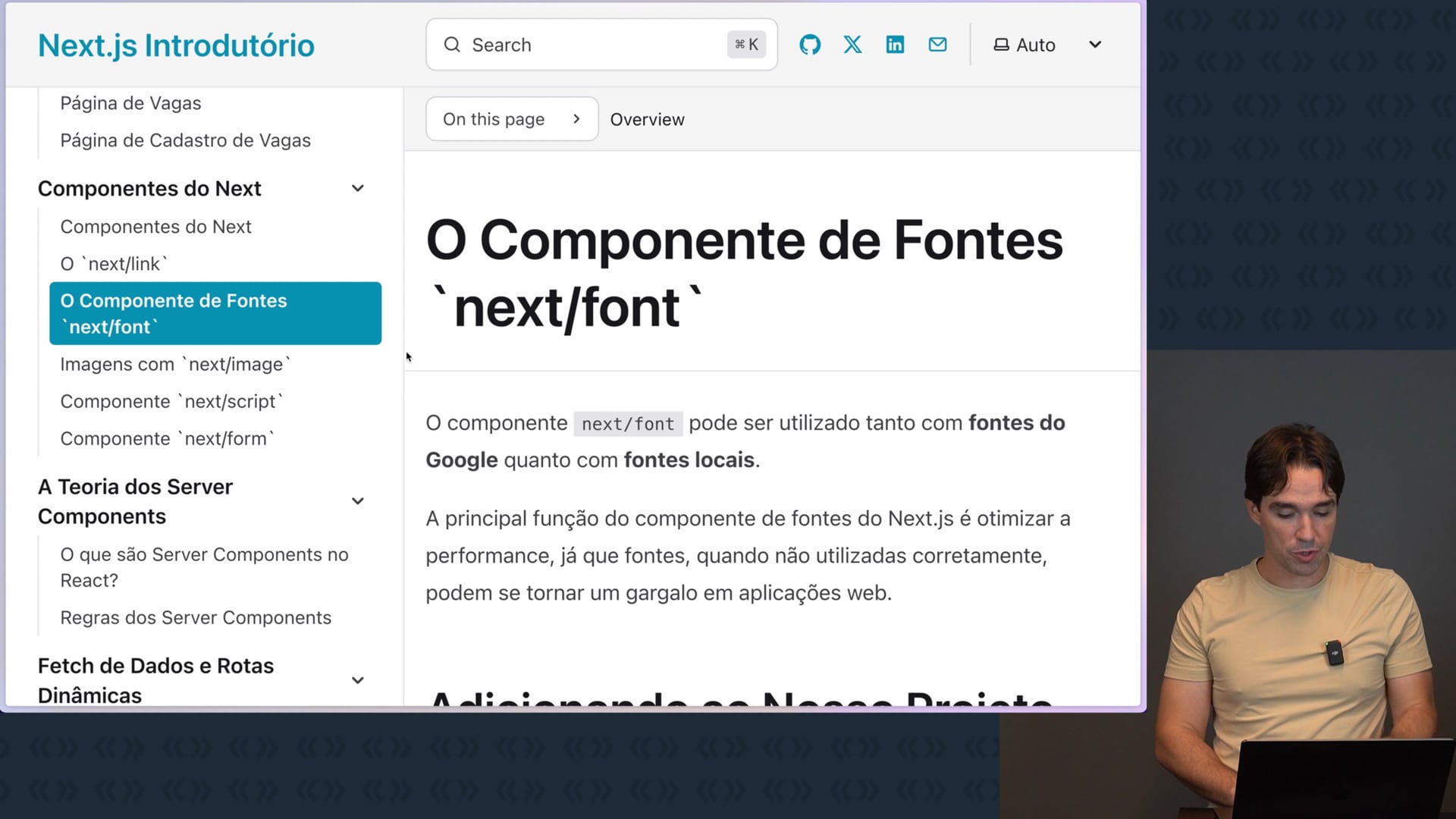This screenshot has width=1456, height=819.
Task: Select the Overview breadcrumb label
Action: click(x=647, y=120)
